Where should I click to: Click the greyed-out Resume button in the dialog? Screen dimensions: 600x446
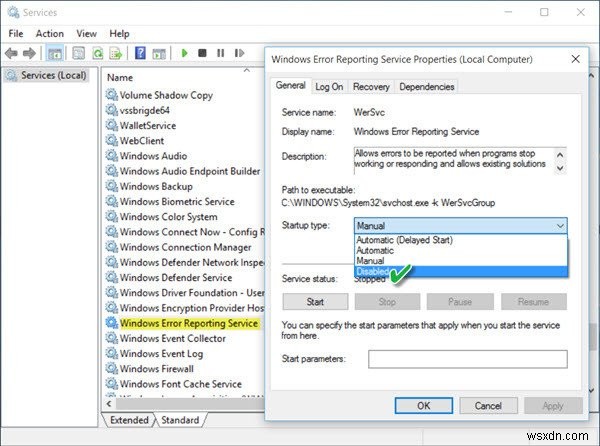(533, 302)
